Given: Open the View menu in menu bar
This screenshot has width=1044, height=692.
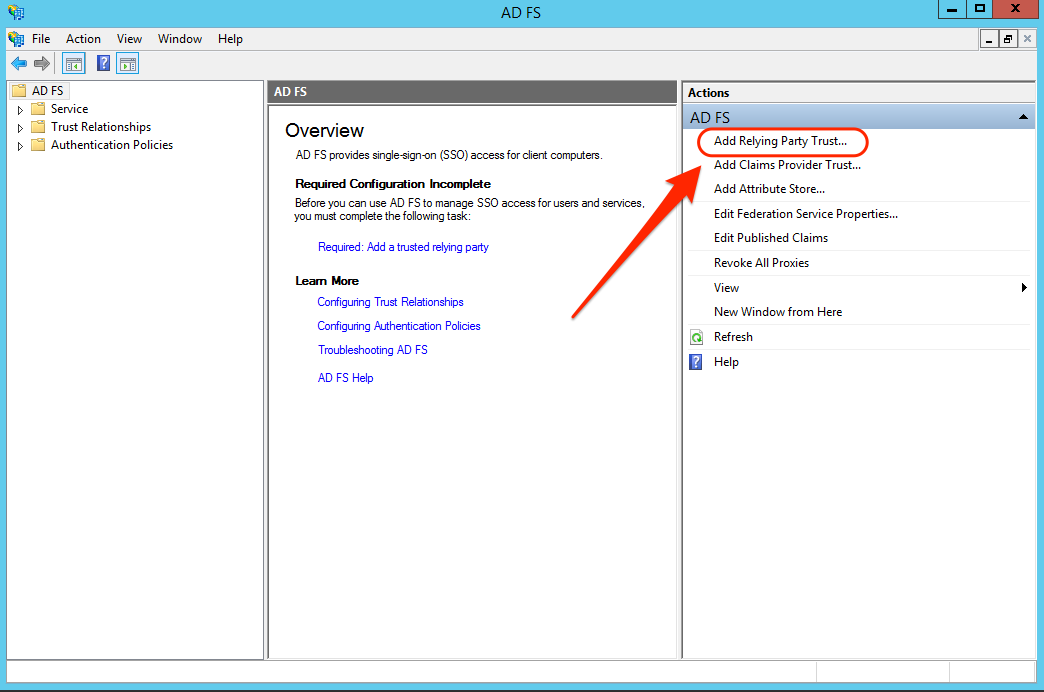Looking at the screenshot, I should pyautogui.click(x=129, y=39).
